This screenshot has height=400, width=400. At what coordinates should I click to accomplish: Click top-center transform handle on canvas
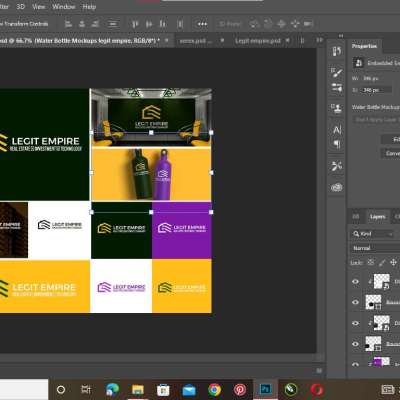(x=151, y=133)
